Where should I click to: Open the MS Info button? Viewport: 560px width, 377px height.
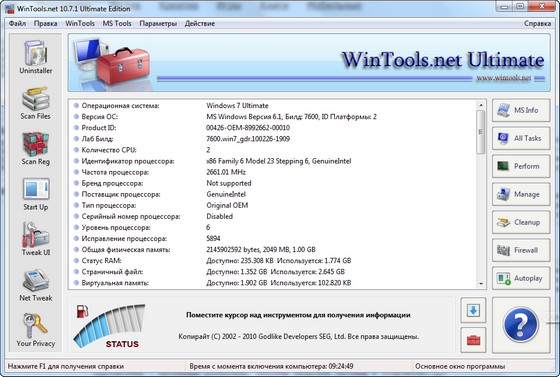[x=521, y=110]
